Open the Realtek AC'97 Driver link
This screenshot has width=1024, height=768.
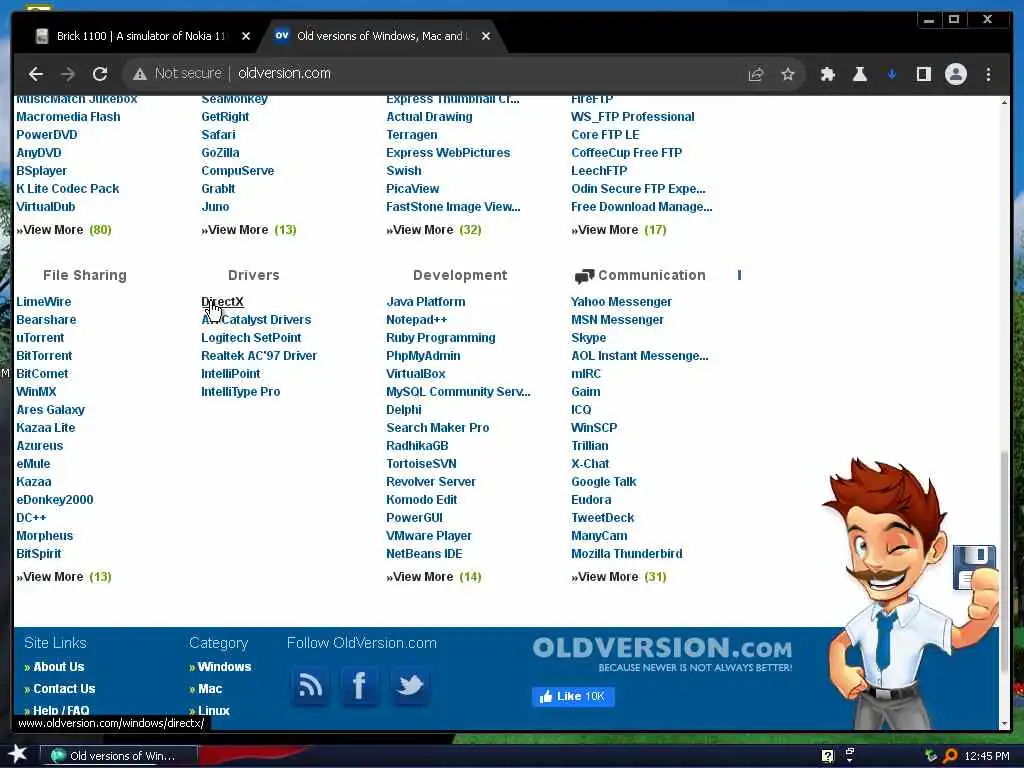(259, 356)
